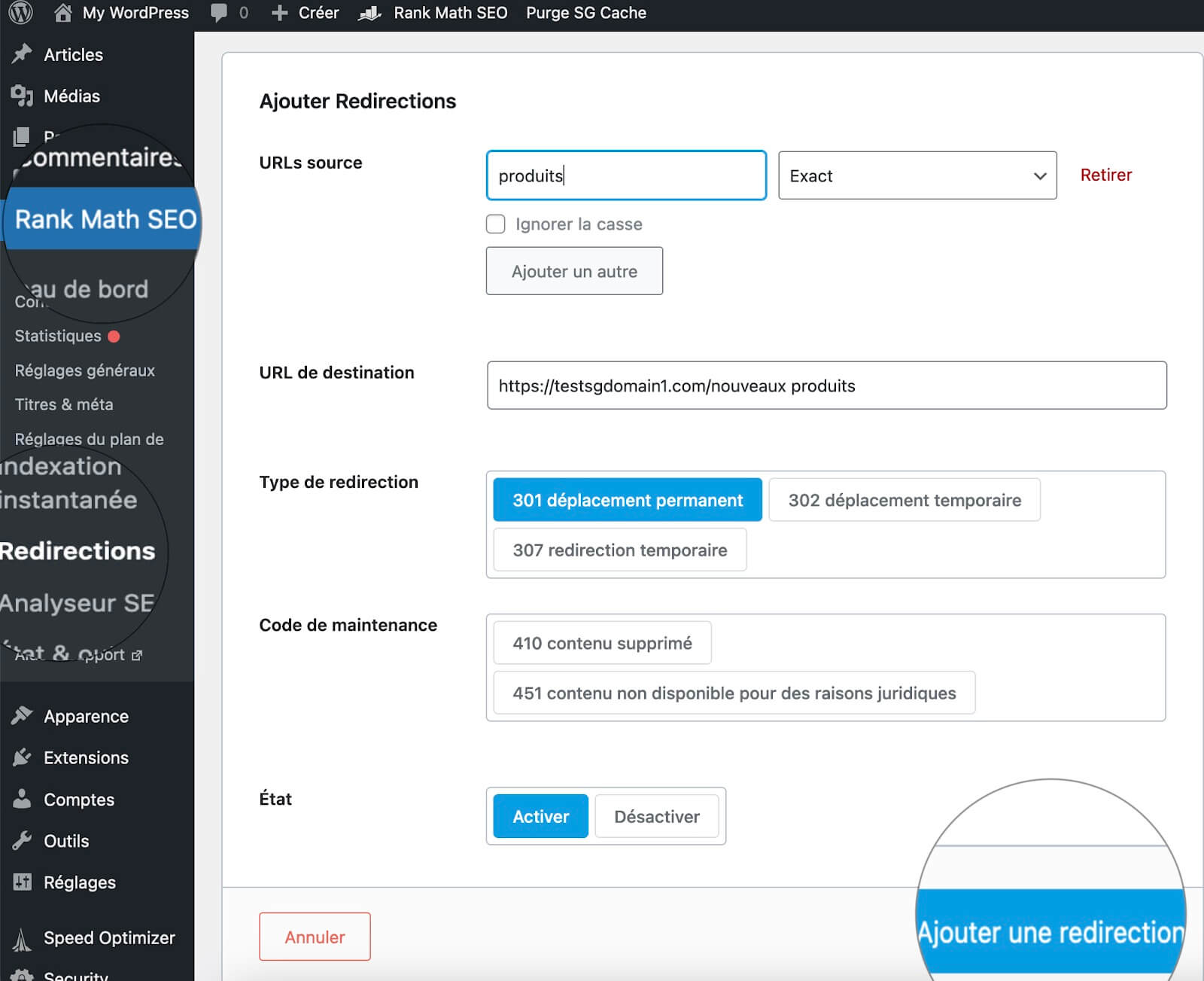The width and height of the screenshot is (1204, 981).
Task: Select 301 déplacement permanent redirection type
Action: click(x=628, y=500)
